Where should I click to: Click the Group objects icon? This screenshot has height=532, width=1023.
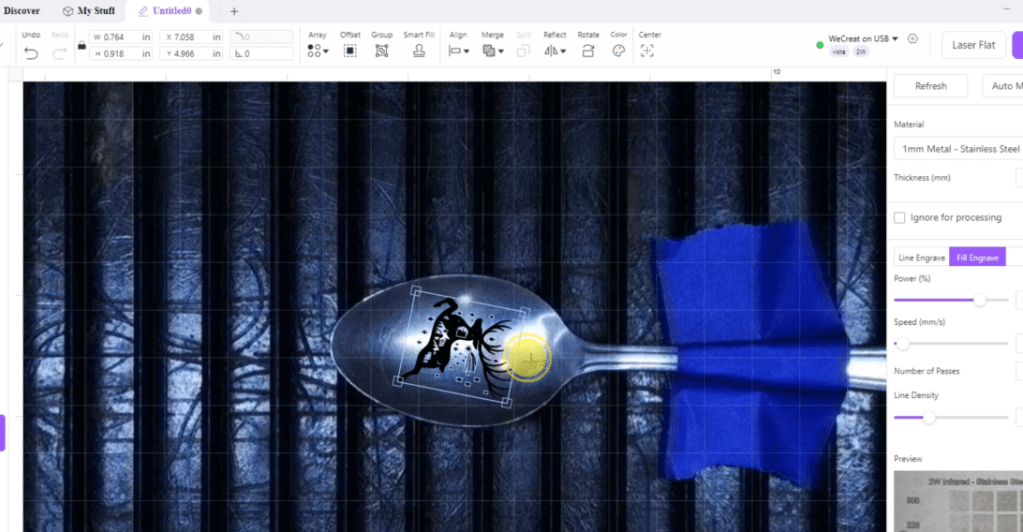382,51
